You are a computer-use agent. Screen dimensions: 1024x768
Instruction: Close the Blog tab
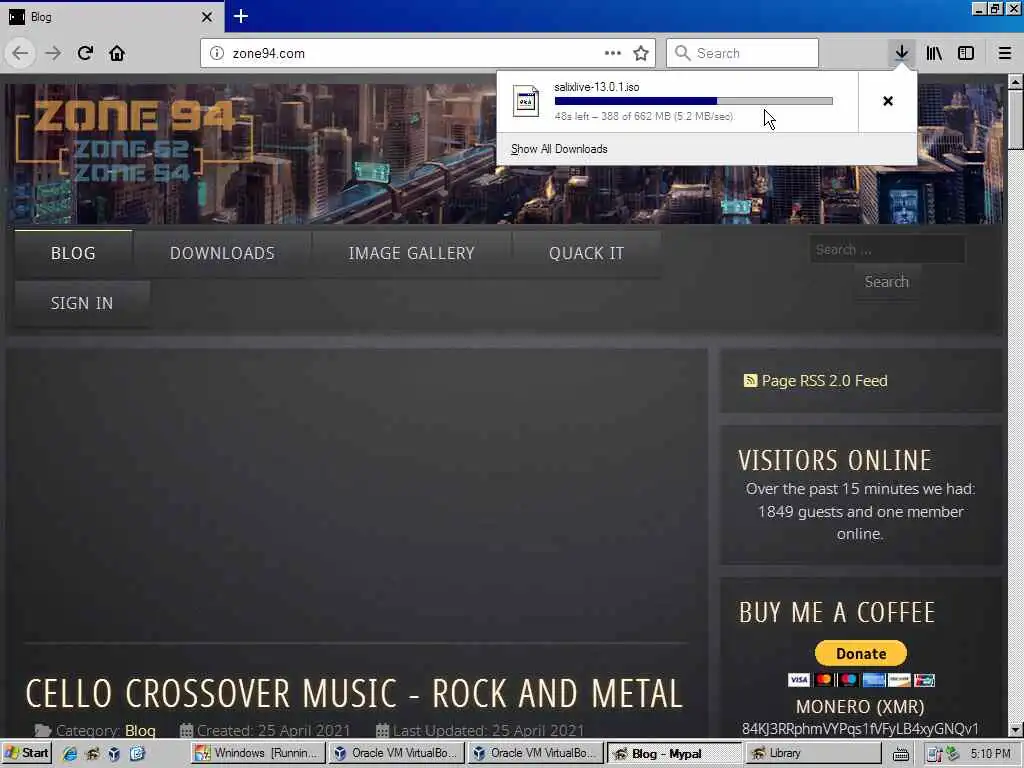point(206,17)
